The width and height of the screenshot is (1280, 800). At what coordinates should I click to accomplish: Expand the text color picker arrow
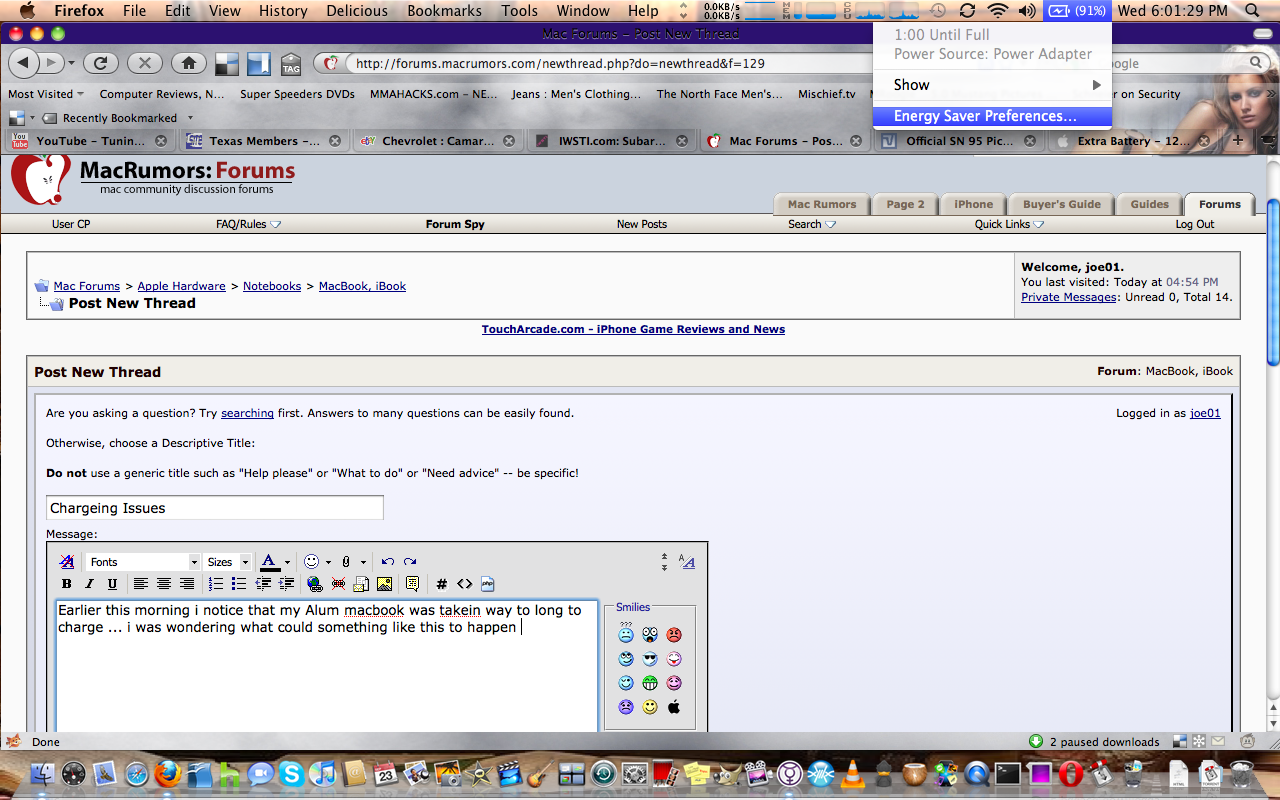click(287, 563)
